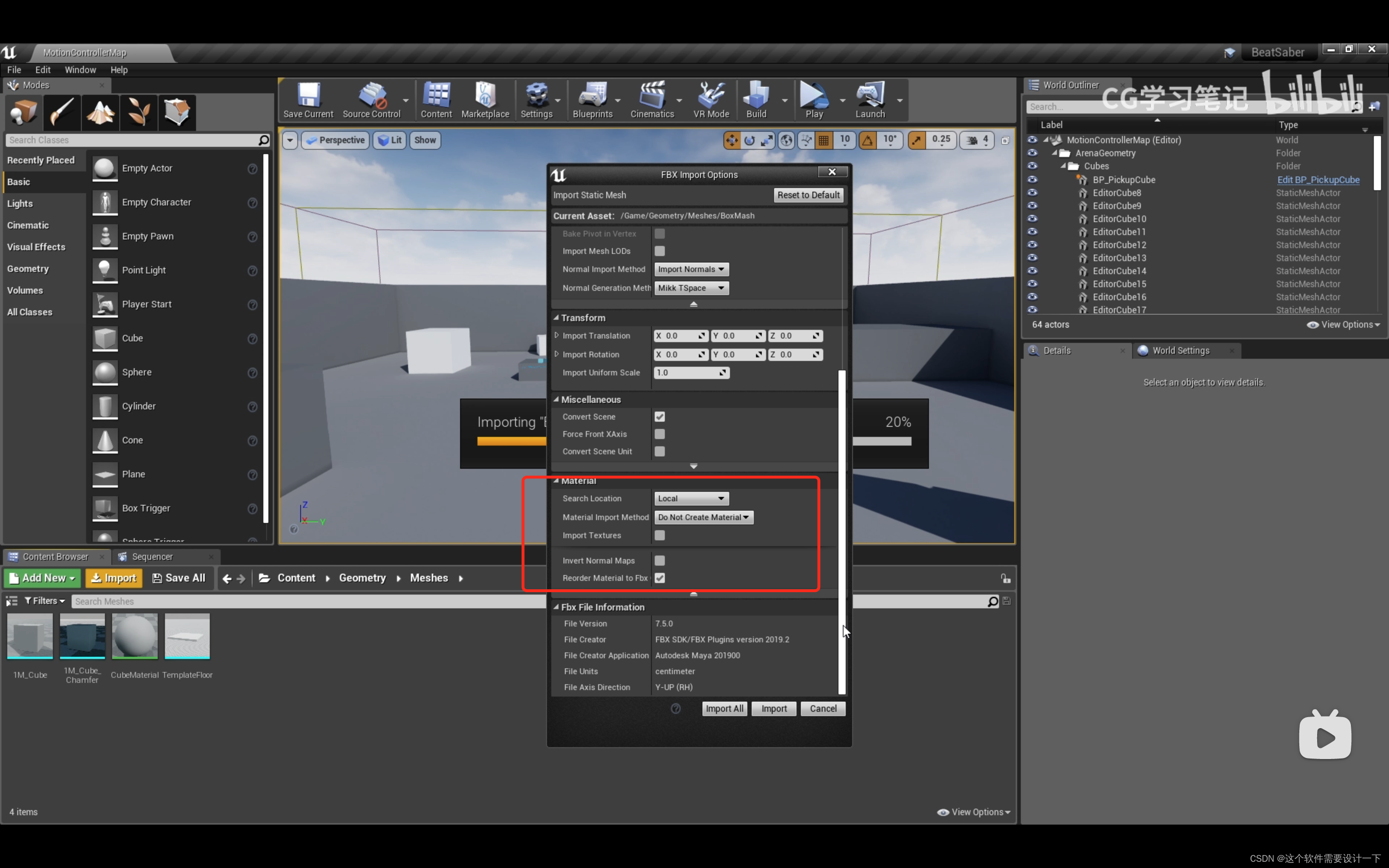1389x868 pixels.
Task: Click the Import All button
Action: click(724, 708)
